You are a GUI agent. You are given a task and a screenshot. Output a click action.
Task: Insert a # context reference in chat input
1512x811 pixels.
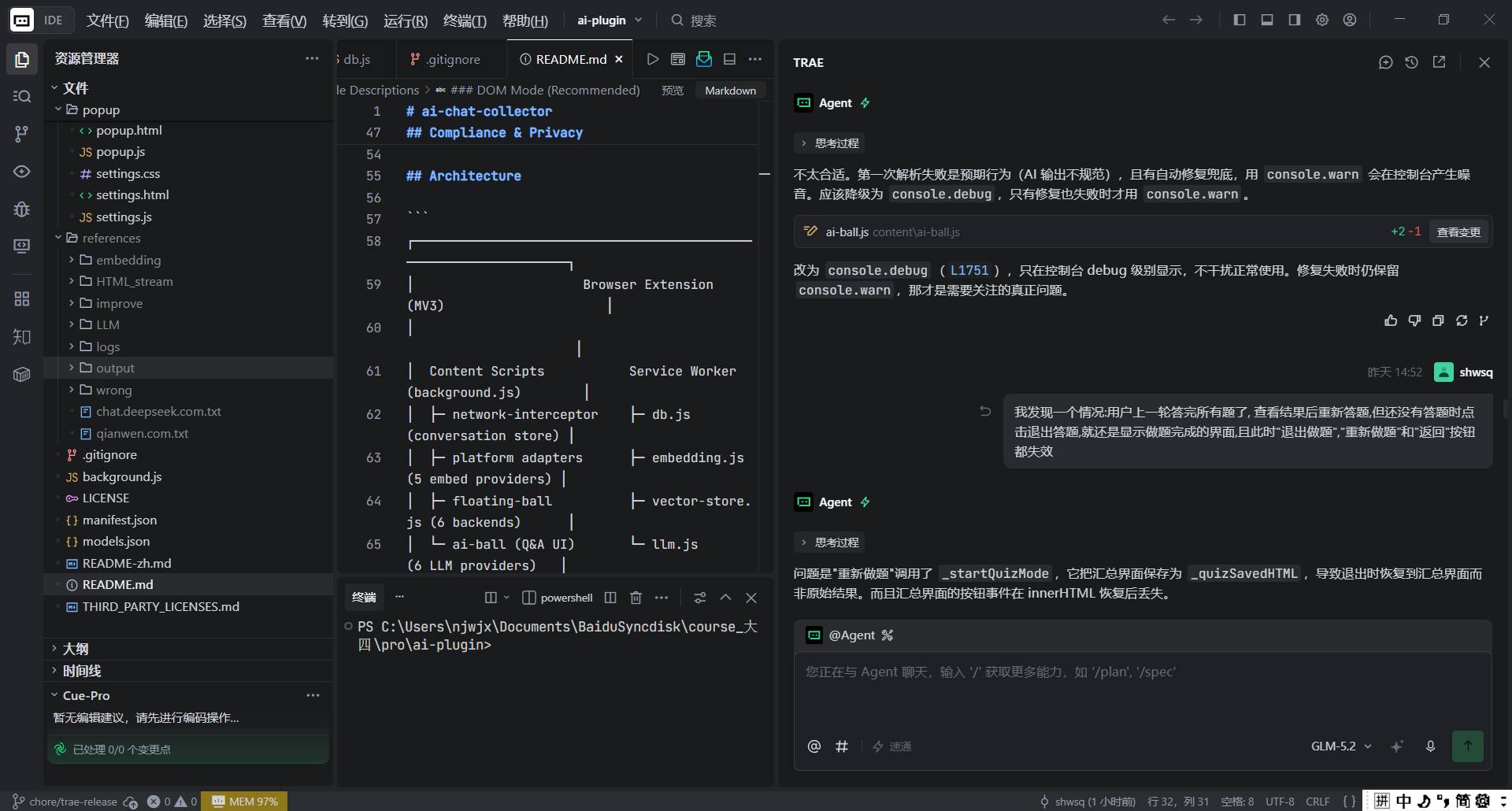842,746
